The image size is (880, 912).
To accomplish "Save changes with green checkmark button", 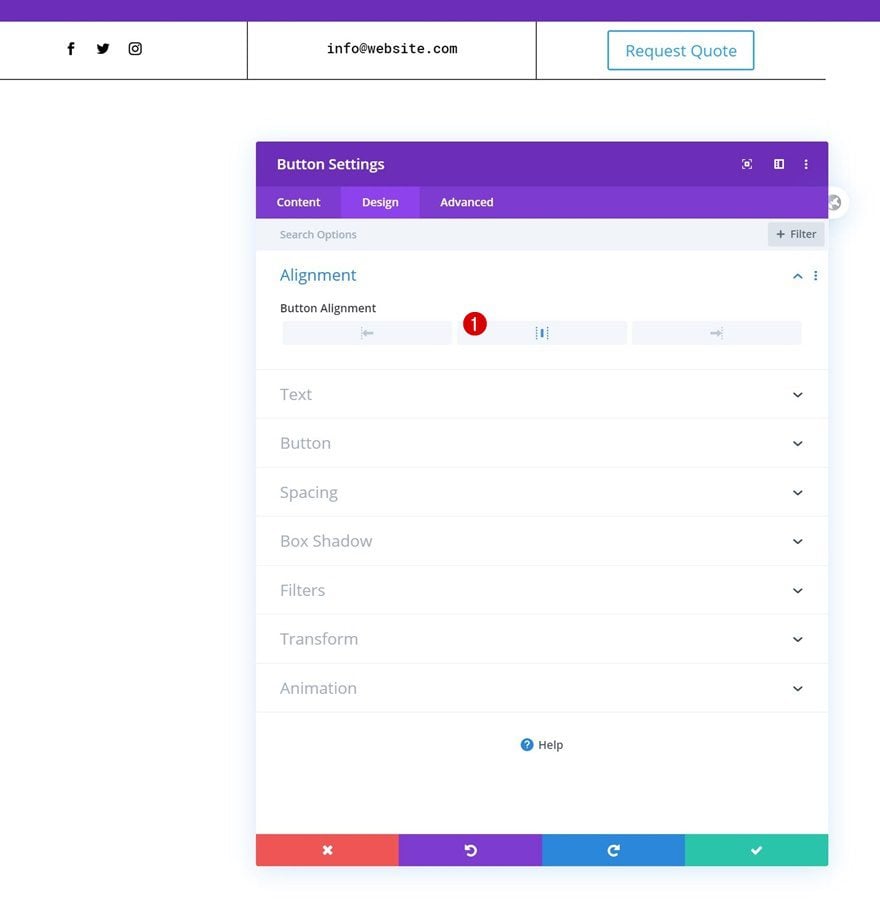I will pyautogui.click(x=756, y=850).
